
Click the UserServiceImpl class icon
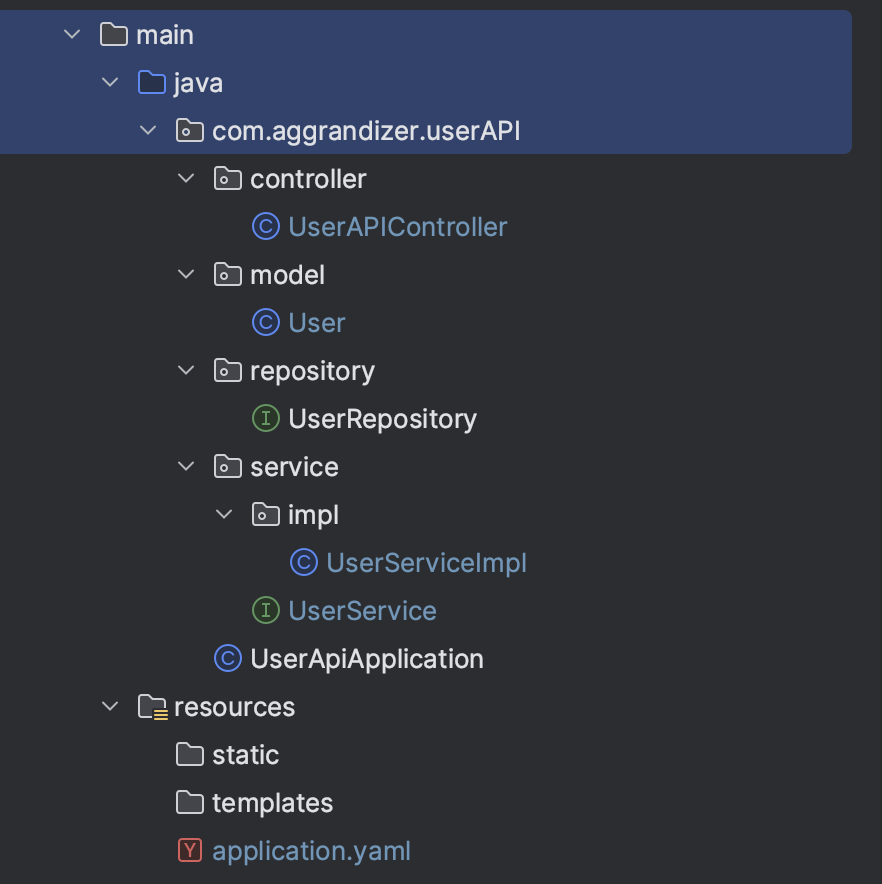coord(303,563)
